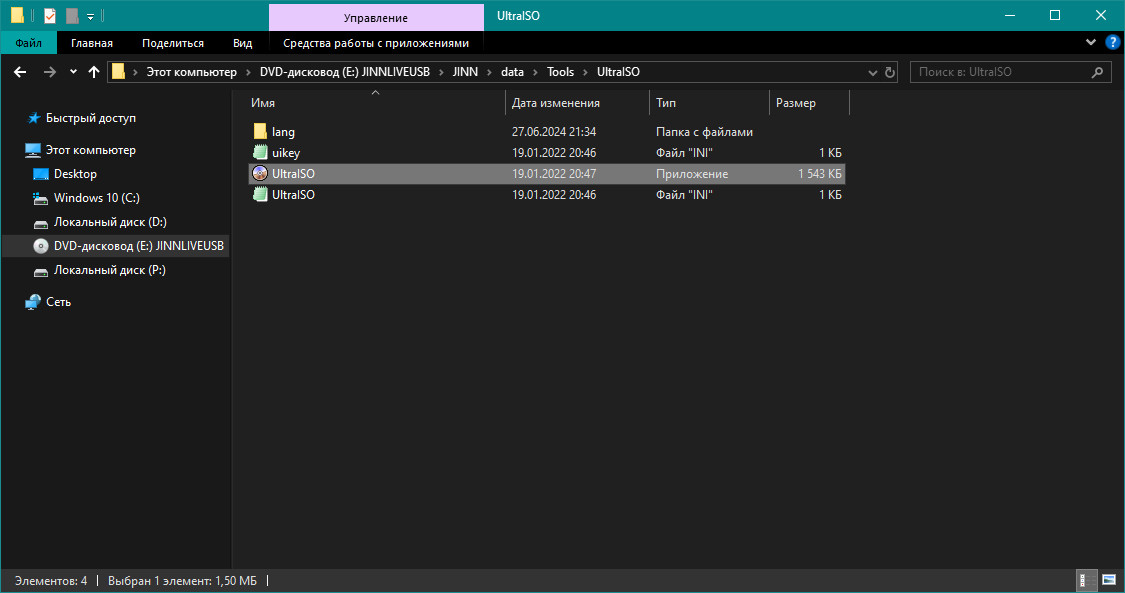The height and width of the screenshot is (593, 1125).
Task: Expand the ribbon using the chevron
Action: tap(1091, 43)
